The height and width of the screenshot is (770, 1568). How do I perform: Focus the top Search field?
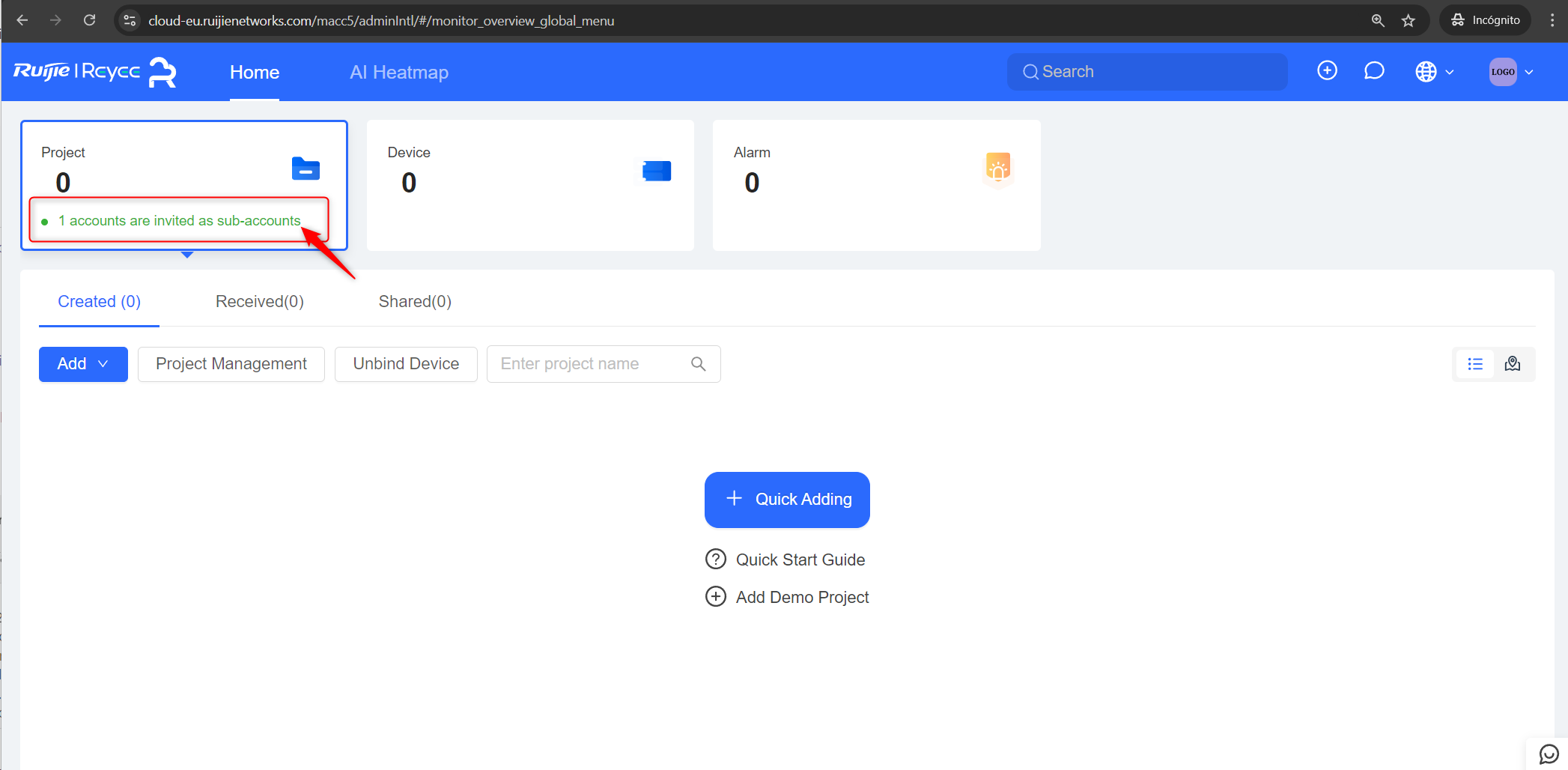pyautogui.click(x=1147, y=72)
